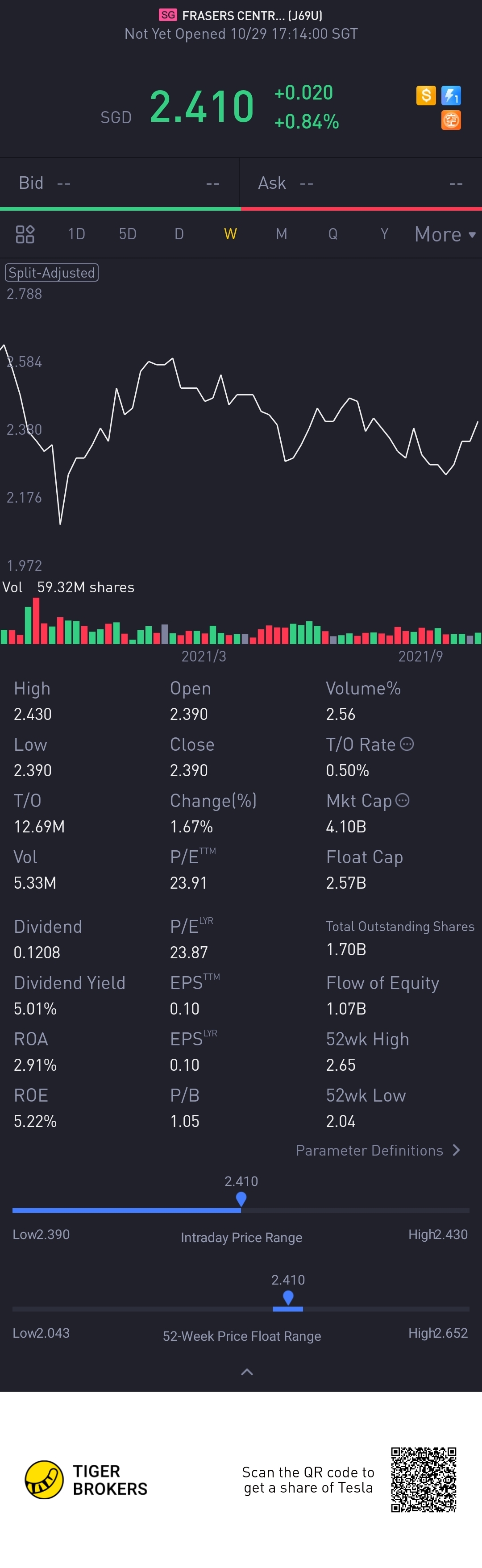Viewport: 482px width, 1568px height.
Task: Select the monthly M chart tab
Action: [281, 234]
